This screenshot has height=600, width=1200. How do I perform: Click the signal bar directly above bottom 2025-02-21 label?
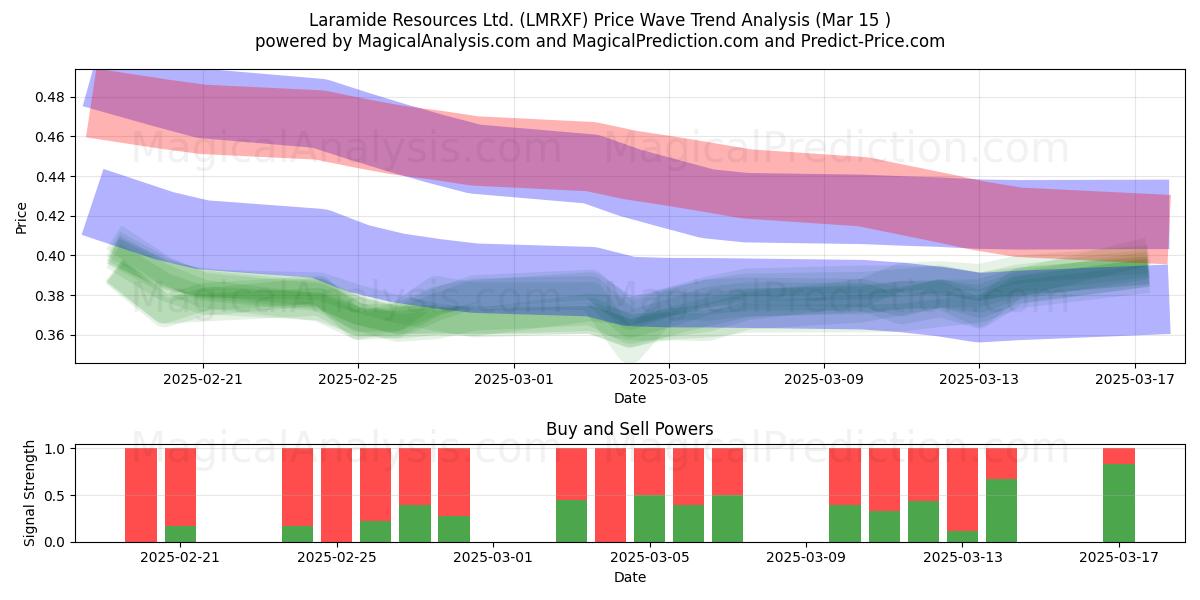(180, 495)
